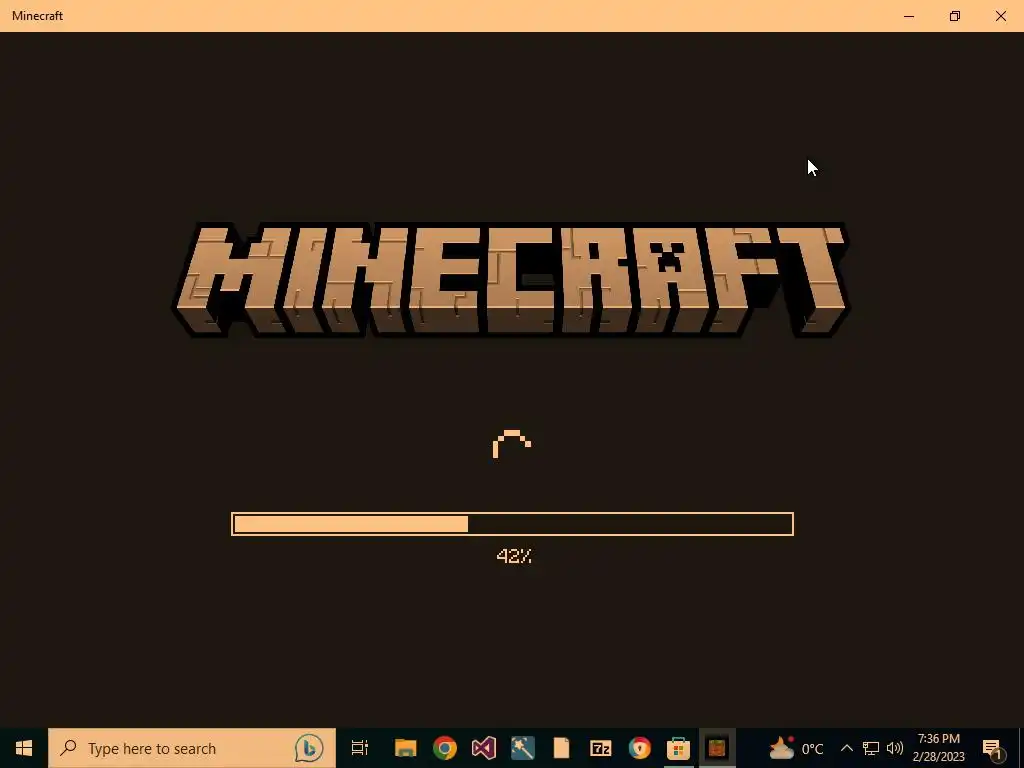Click the '42%' loading percentage text
This screenshot has height=768, width=1024.
(x=514, y=556)
